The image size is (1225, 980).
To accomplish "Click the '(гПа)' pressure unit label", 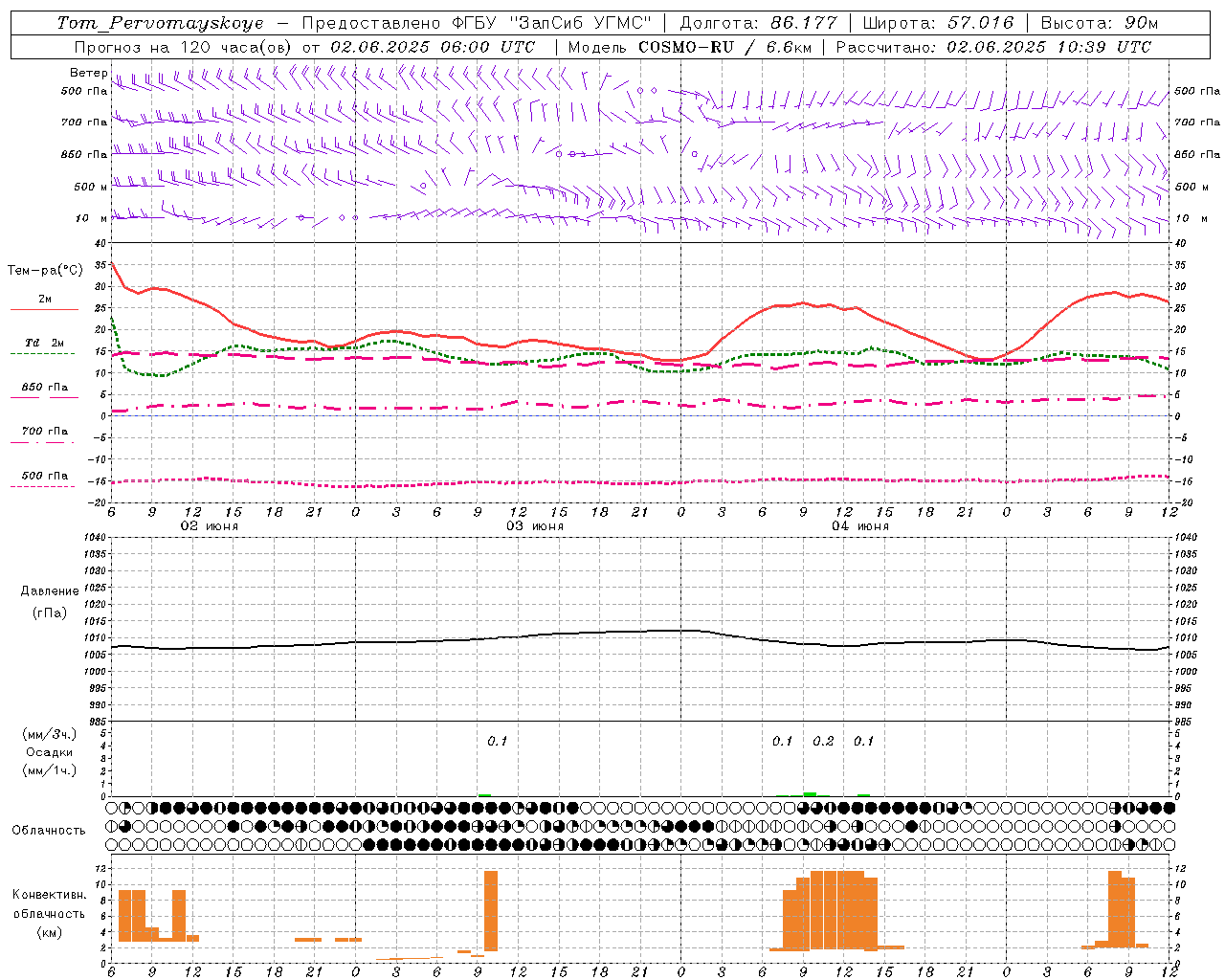I will 49,613.
